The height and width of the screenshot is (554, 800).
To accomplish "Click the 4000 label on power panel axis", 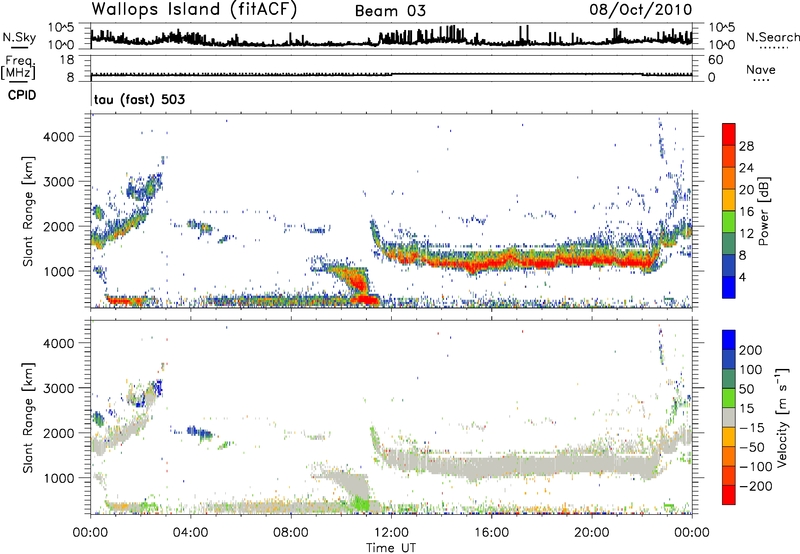I will 58,137.
